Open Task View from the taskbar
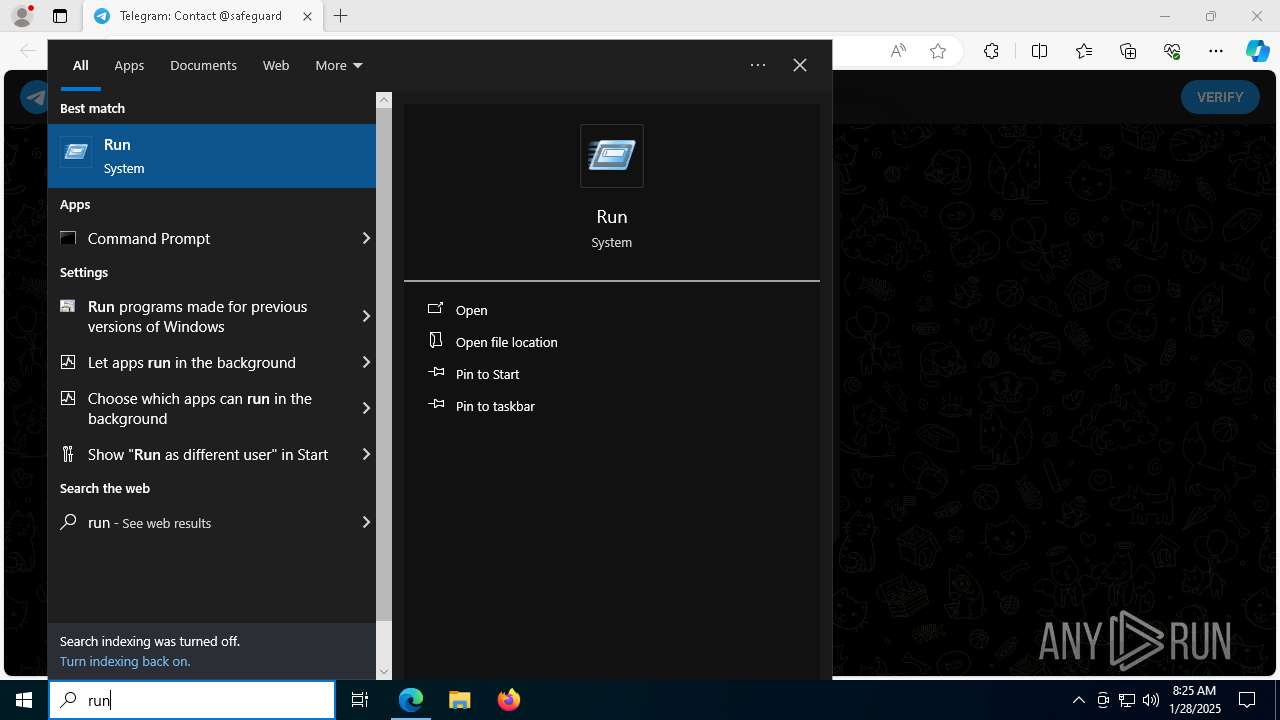 pyautogui.click(x=360, y=700)
